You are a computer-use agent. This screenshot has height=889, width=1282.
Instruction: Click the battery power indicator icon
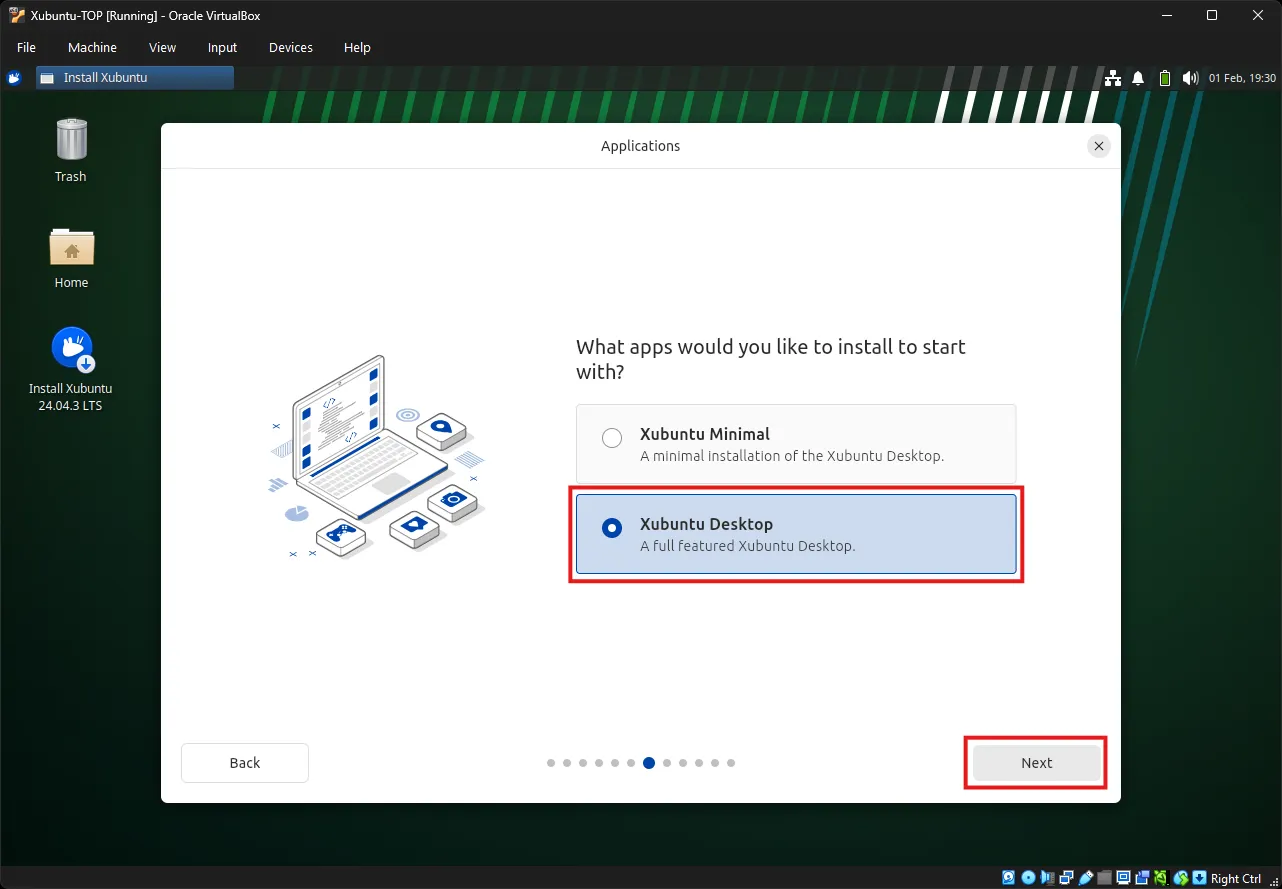[1164, 78]
